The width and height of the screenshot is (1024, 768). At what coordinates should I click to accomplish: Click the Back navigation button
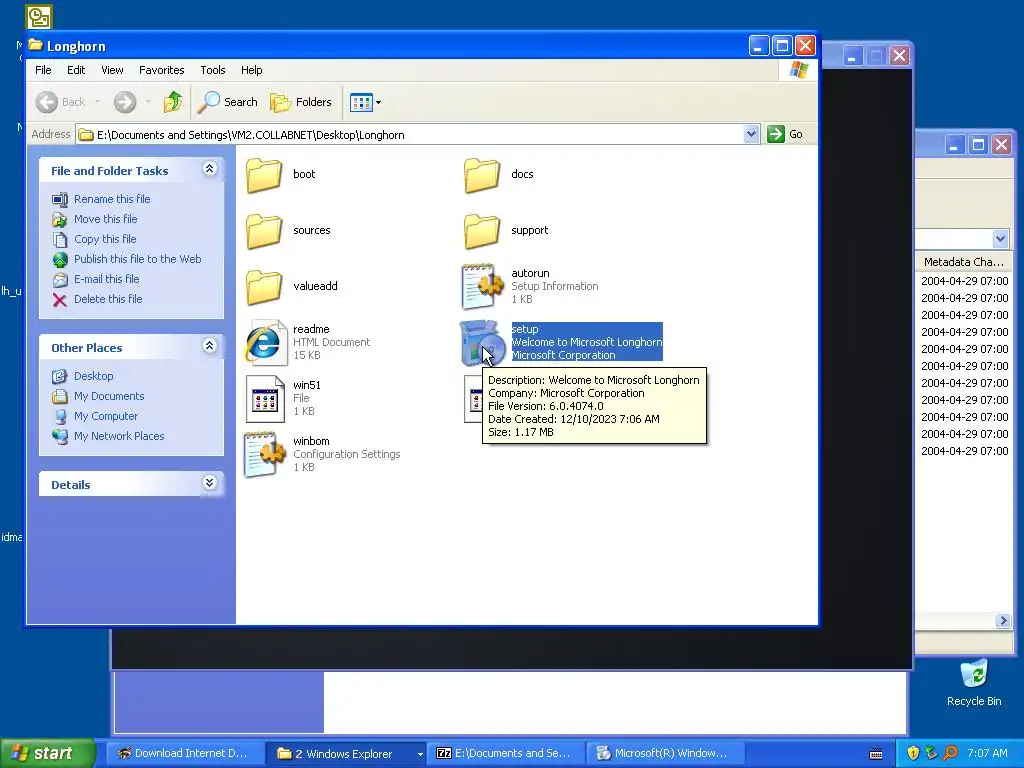61,102
